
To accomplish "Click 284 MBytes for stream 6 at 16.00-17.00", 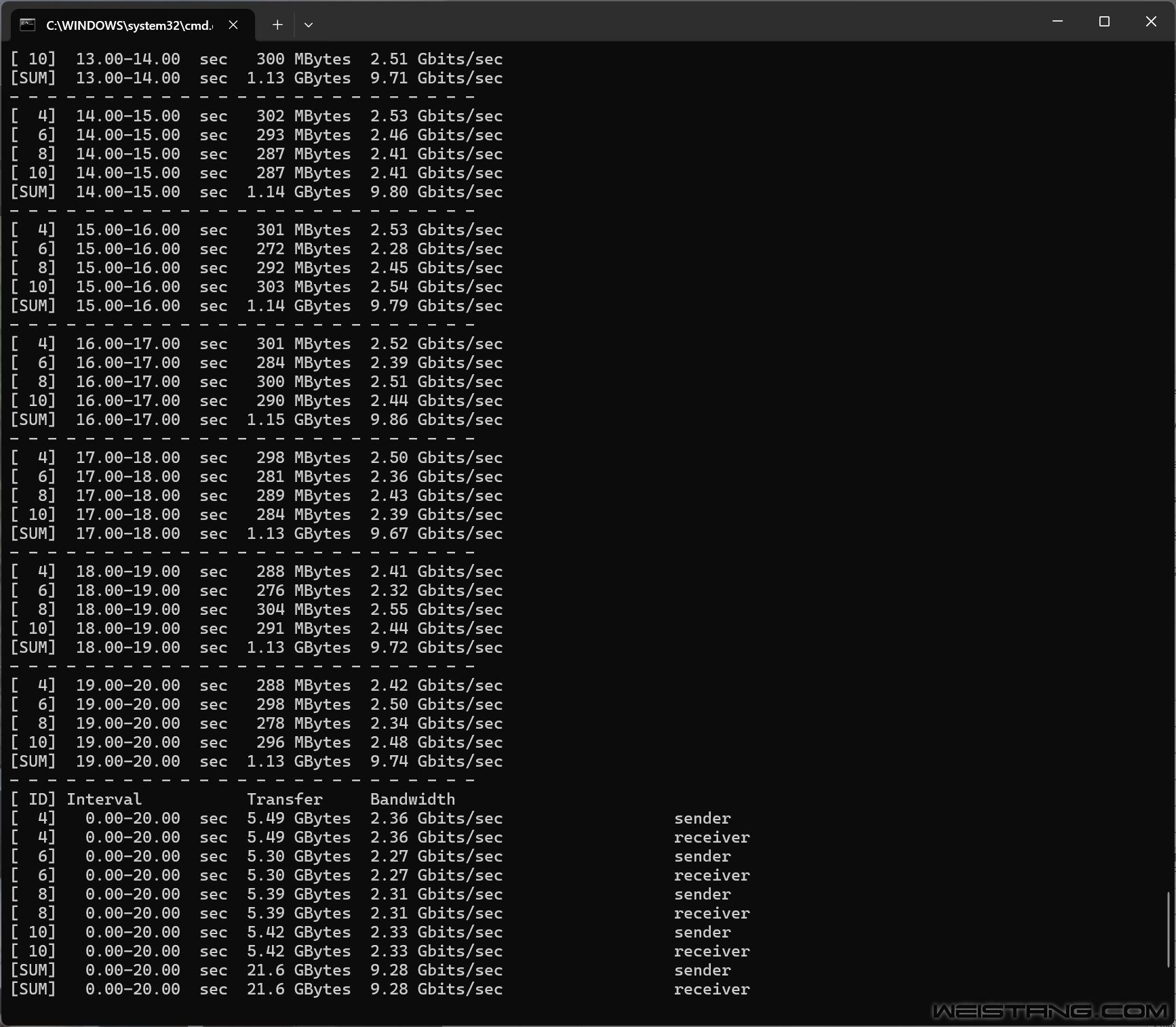I will 304,363.
